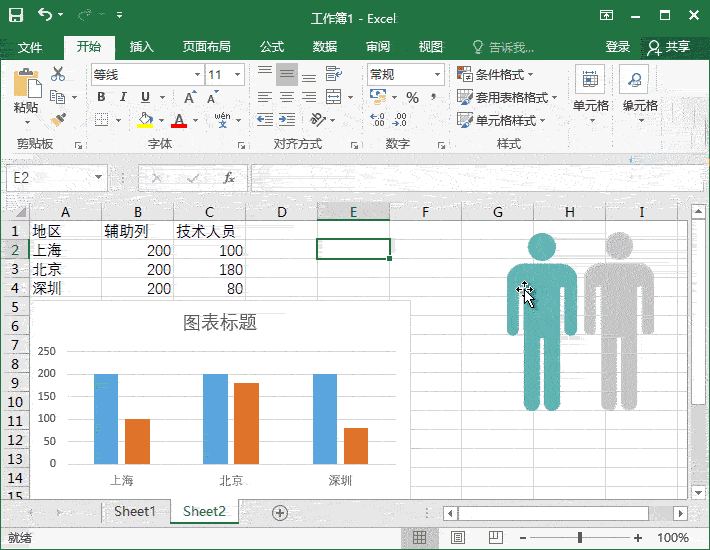
Task: Click the Paste clipboard icon
Action: [26, 84]
